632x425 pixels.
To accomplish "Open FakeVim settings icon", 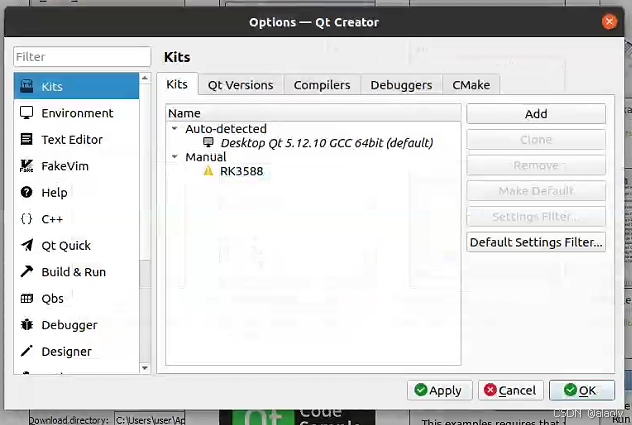I will (27, 166).
